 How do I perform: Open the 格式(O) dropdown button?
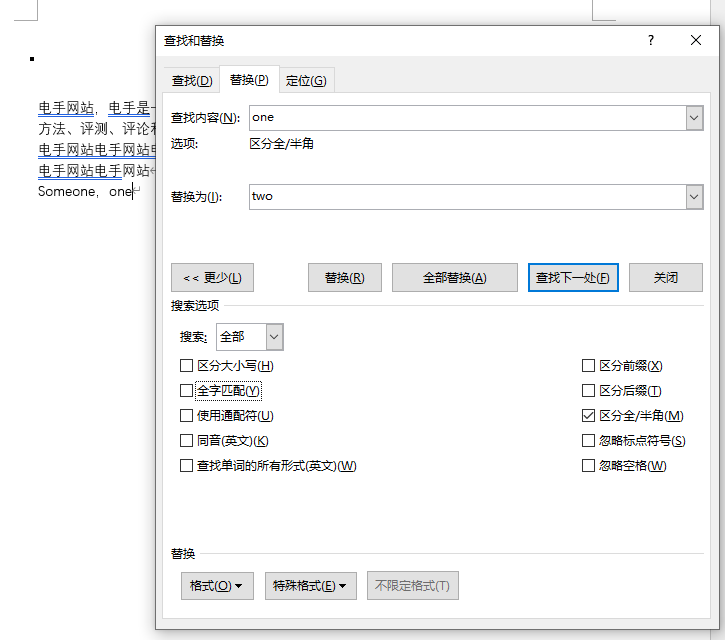coord(217,585)
